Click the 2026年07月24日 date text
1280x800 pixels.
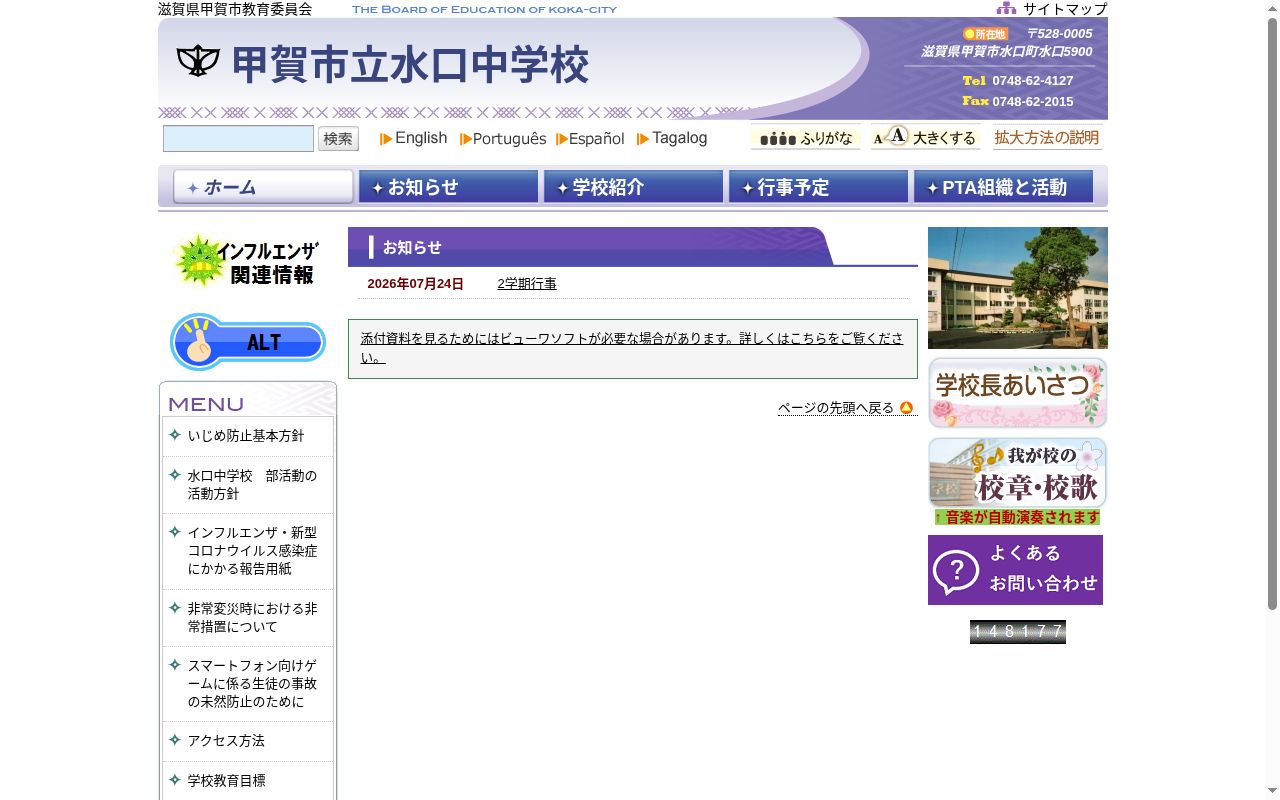click(x=415, y=284)
